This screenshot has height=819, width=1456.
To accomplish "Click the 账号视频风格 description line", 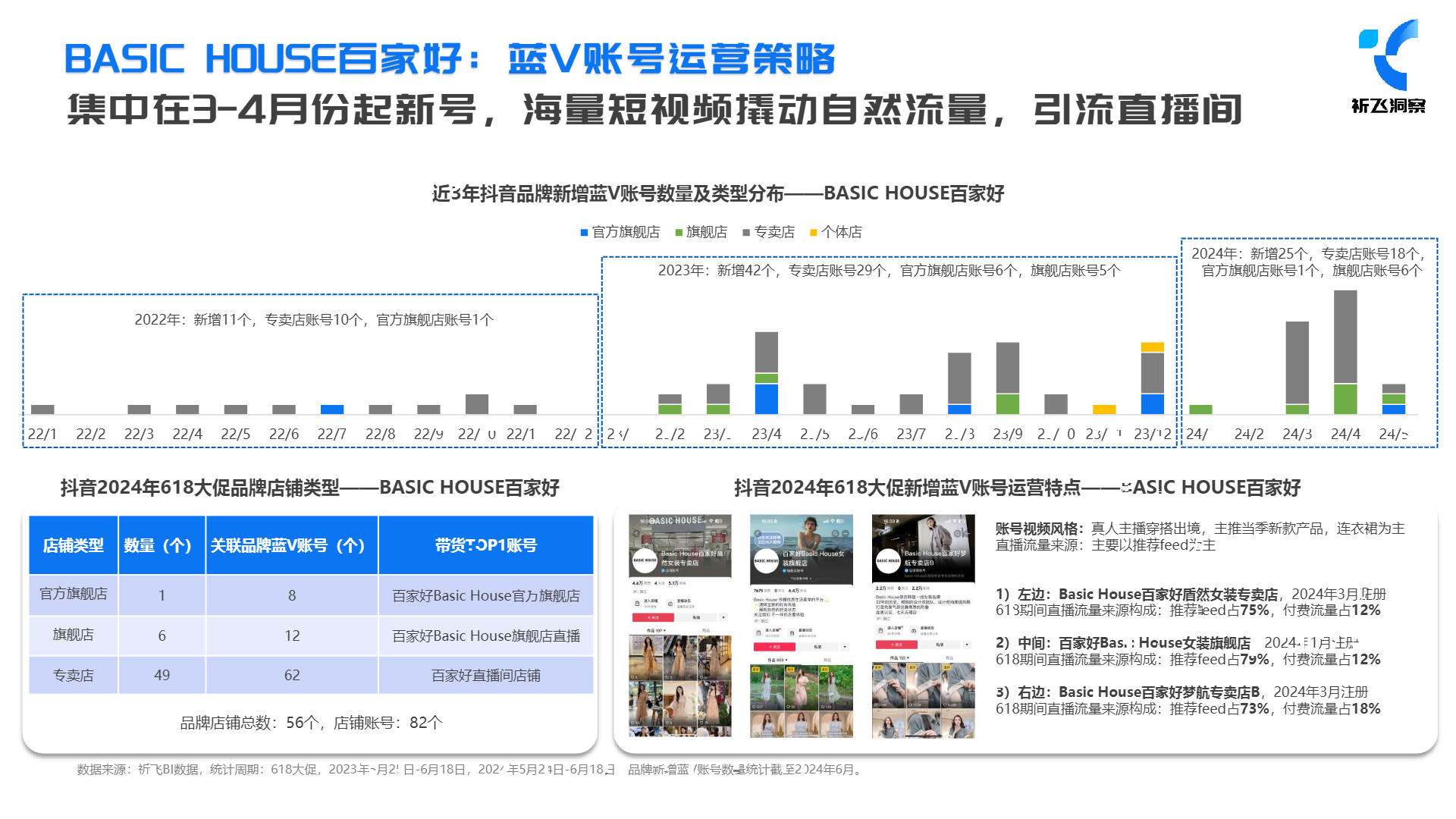I will tap(1200, 529).
